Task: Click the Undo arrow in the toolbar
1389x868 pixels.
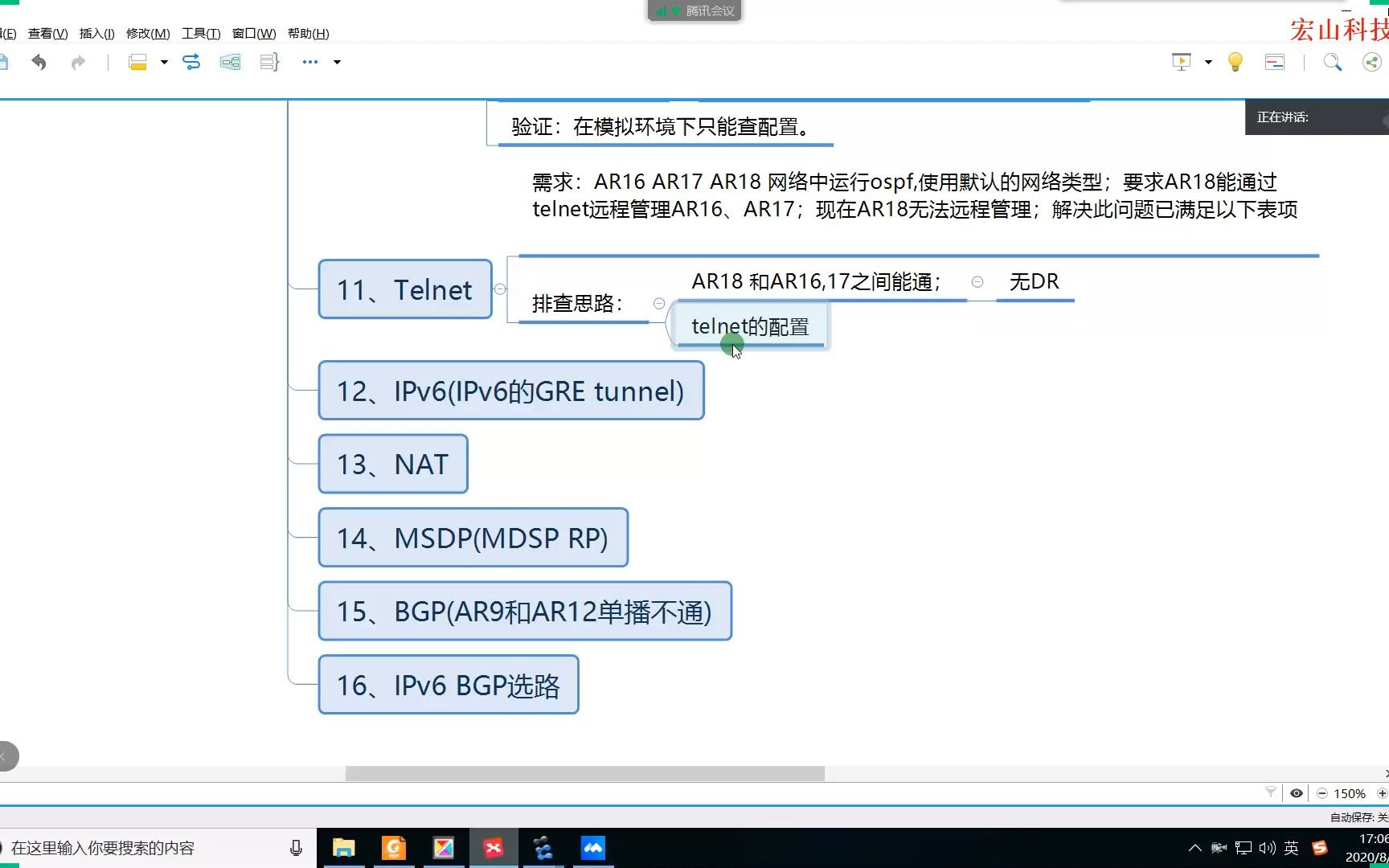Action: click(x=38, y=62)
